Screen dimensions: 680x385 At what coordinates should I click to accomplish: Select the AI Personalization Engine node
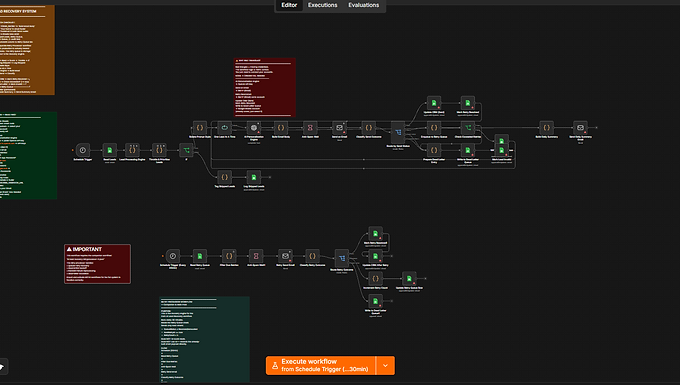254,127
